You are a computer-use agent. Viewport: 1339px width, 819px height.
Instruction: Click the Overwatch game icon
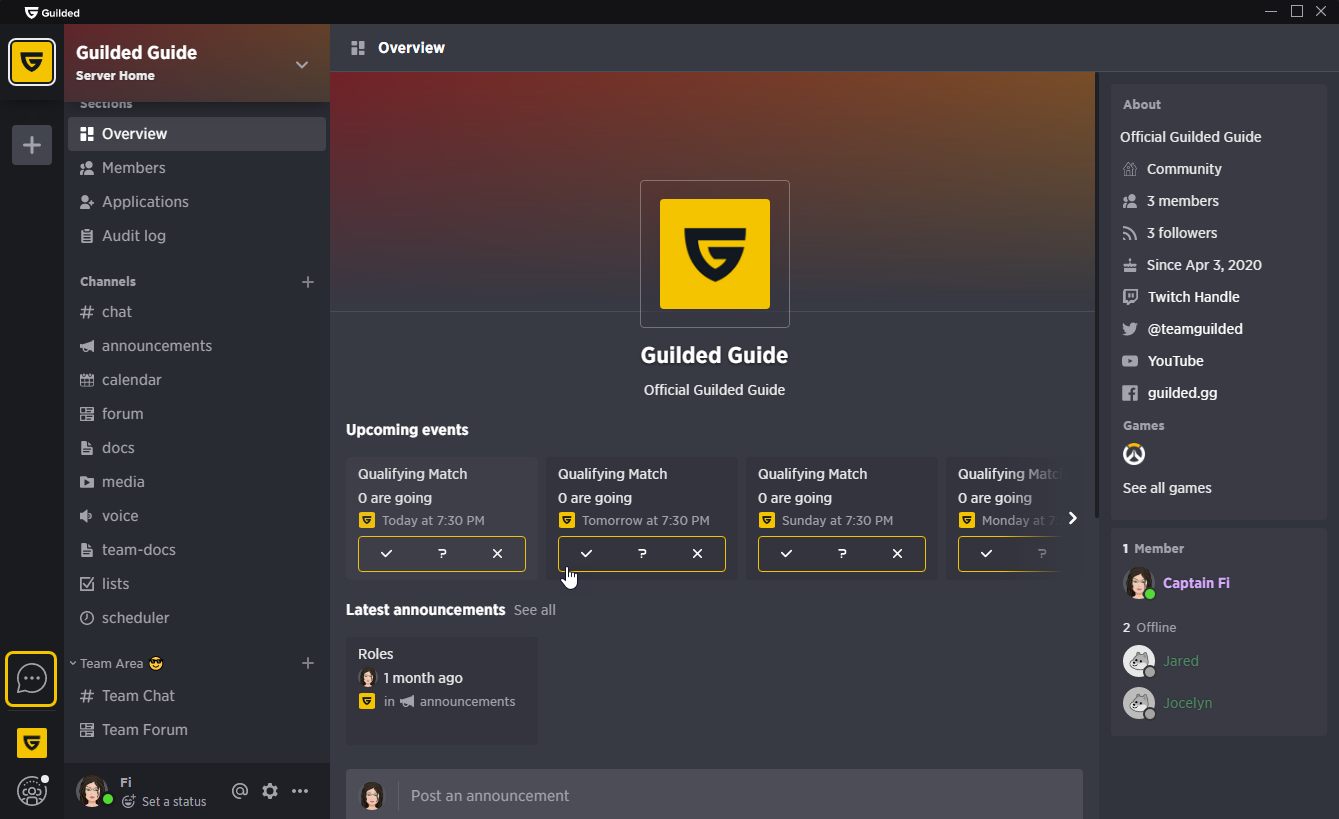(1133, 454)
